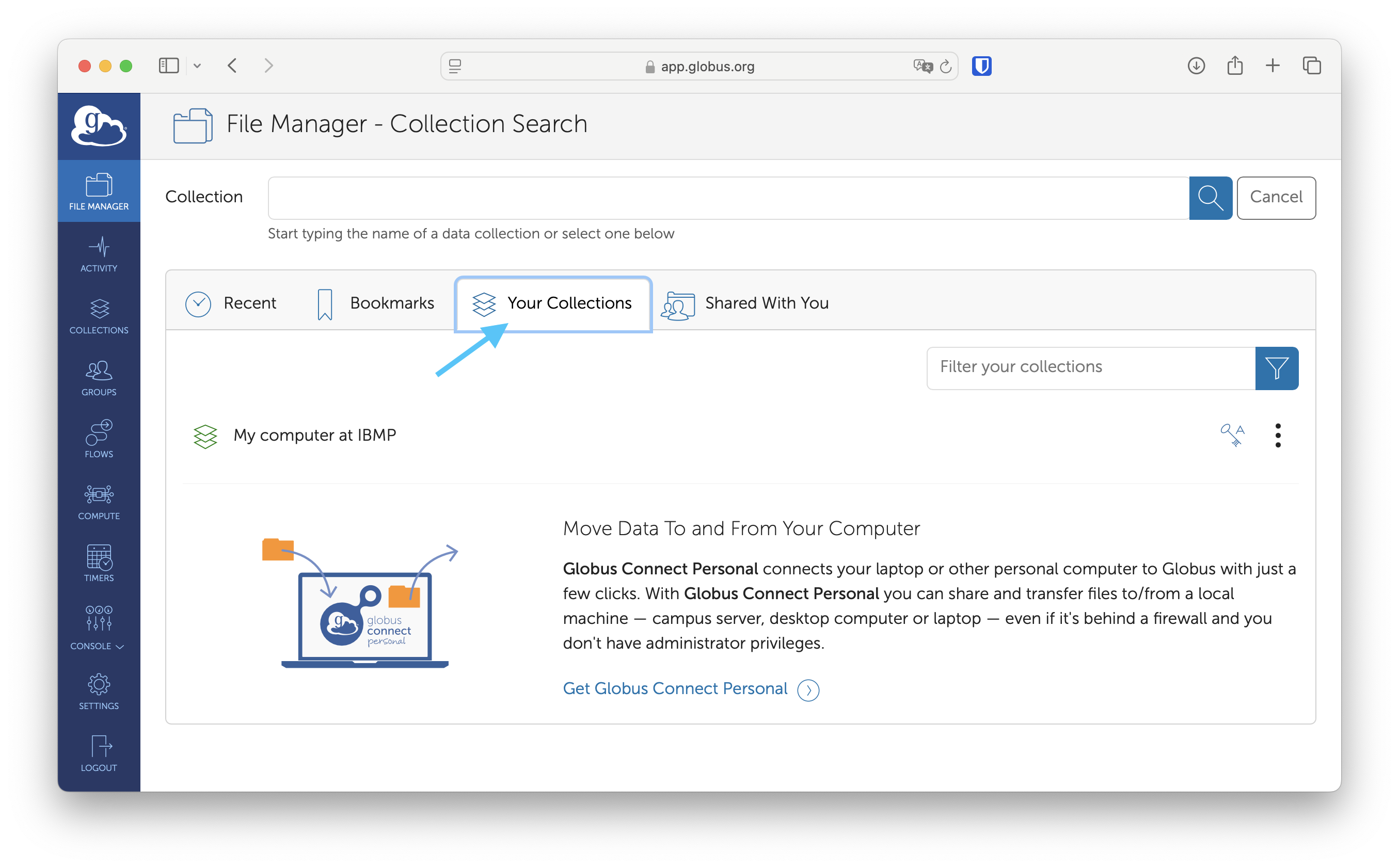Open Compute in sidebar
The height and width of the screenshot is (868, 1399).
coord(99,502)
